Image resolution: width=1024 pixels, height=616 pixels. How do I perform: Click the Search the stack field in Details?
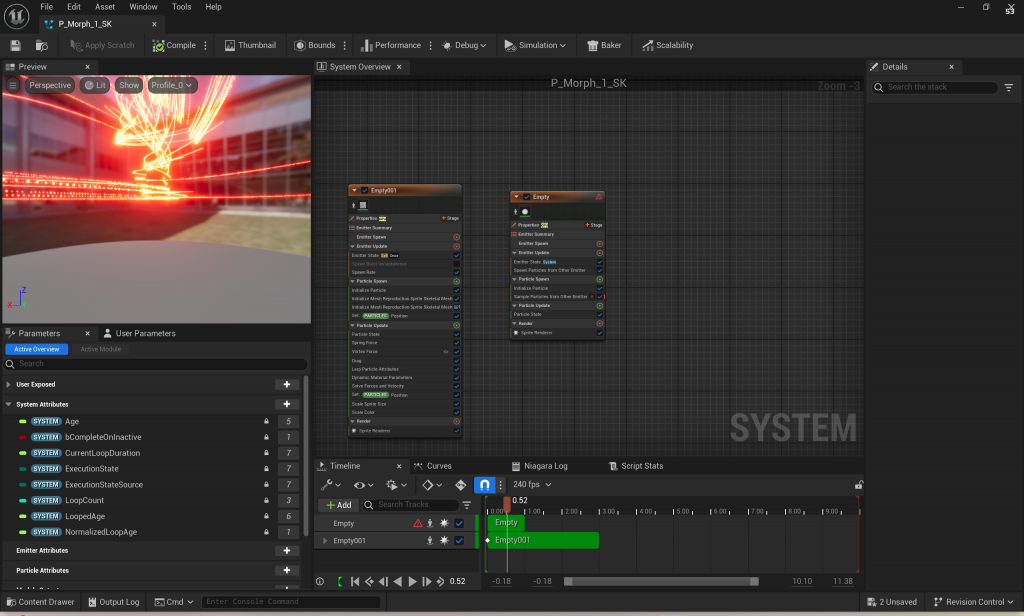click(934, 87)
